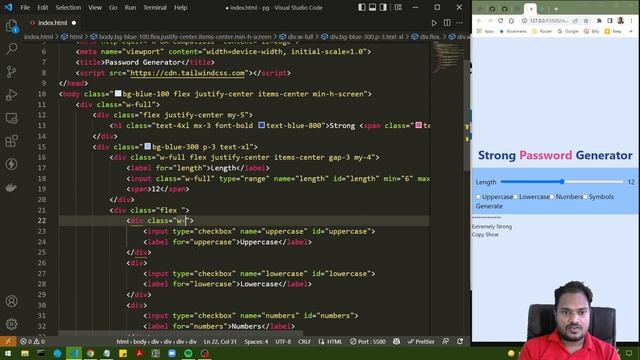
Task: Open the tailwindcss CDN link in code
Action: (187, 73)
